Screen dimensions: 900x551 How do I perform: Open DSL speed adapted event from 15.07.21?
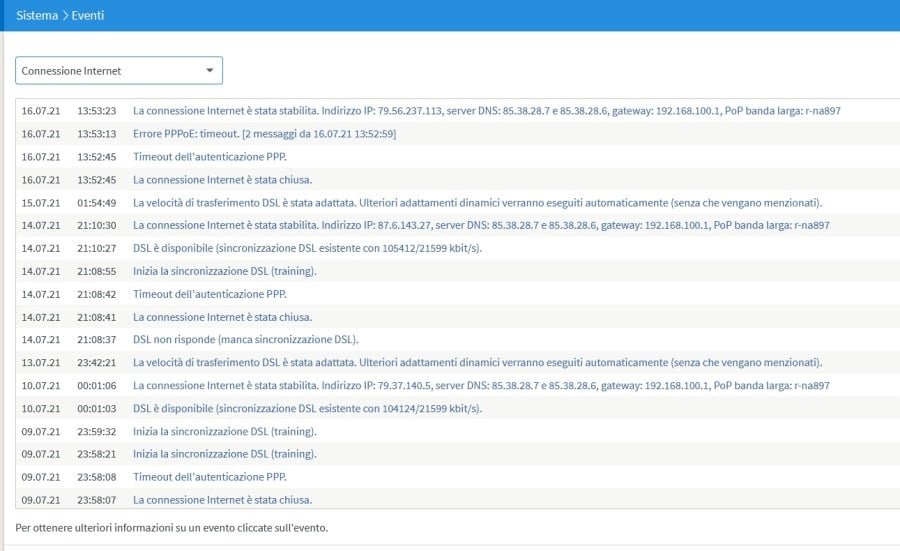tap(477, 203)
